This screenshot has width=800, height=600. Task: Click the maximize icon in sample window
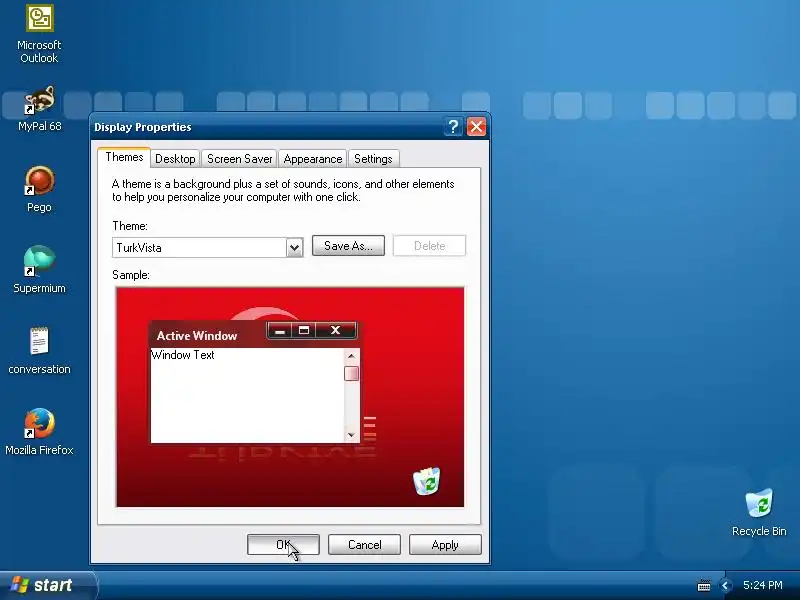304,331
